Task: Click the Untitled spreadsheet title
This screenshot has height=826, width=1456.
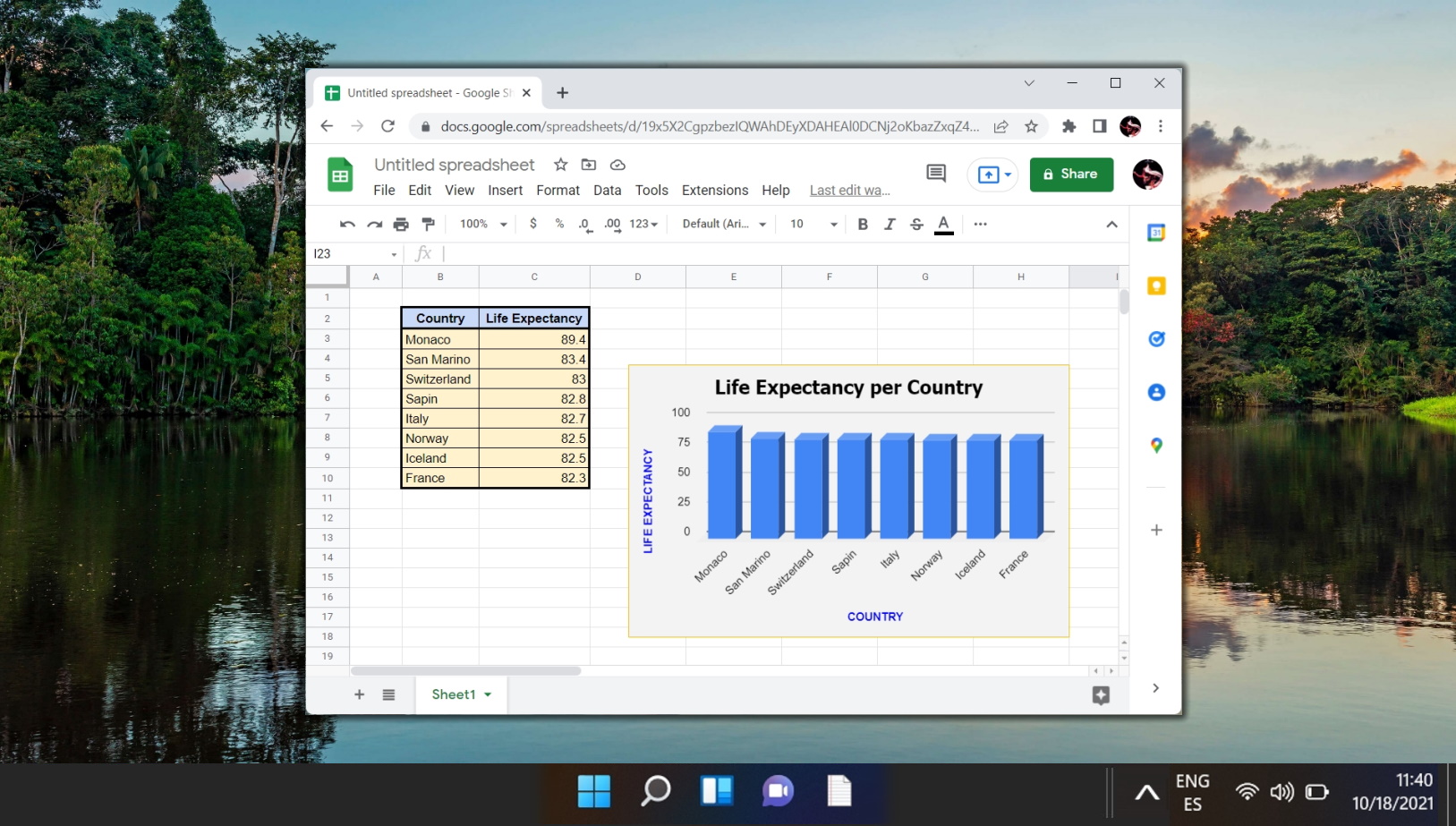Action: (x=454, y=165)
